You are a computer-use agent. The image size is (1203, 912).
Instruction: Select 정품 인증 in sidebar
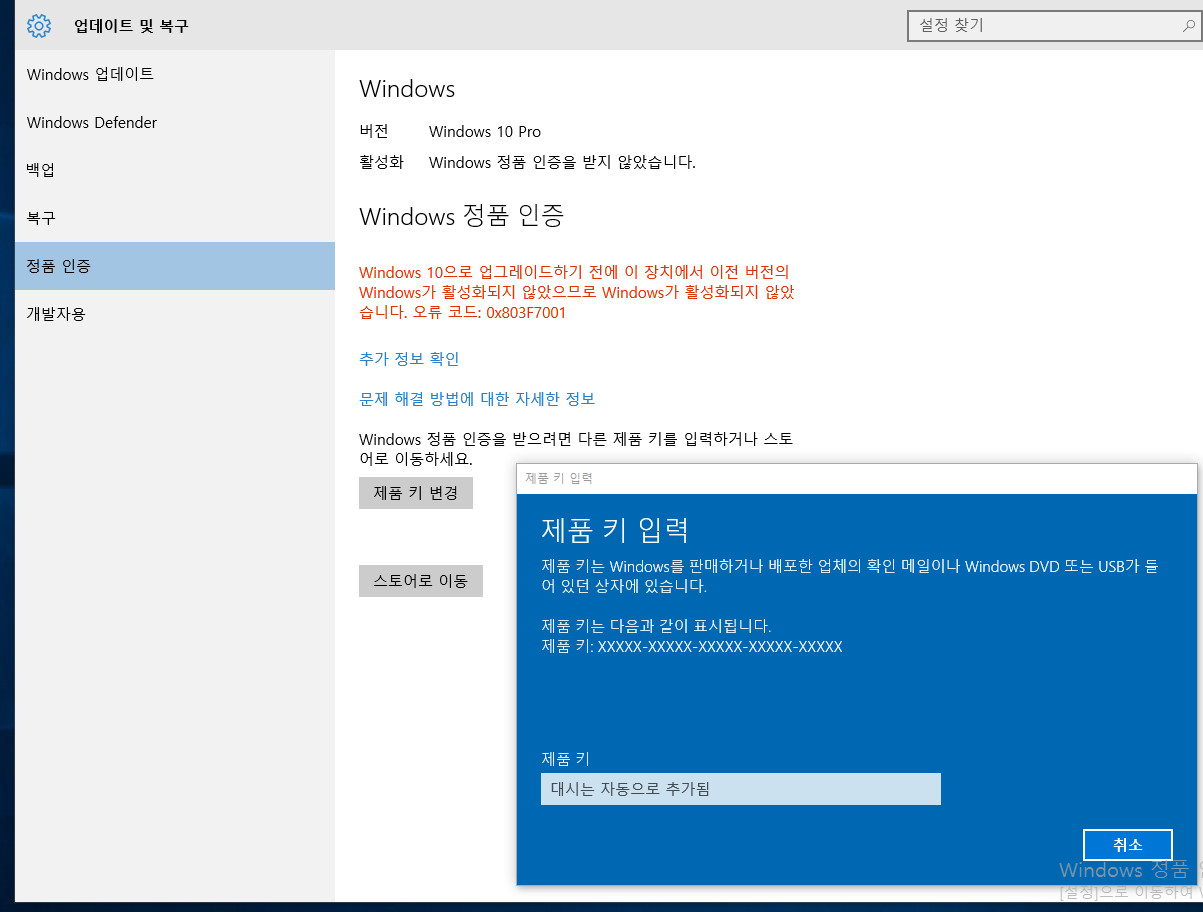pyautogui.click(x=175, y=266)
